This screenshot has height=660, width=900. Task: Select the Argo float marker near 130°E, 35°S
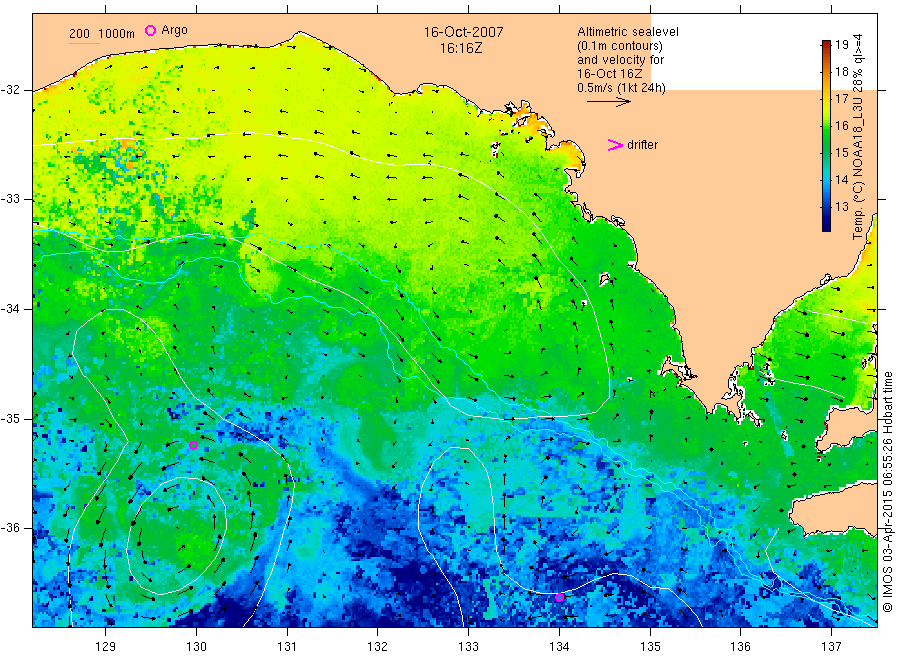193,445
